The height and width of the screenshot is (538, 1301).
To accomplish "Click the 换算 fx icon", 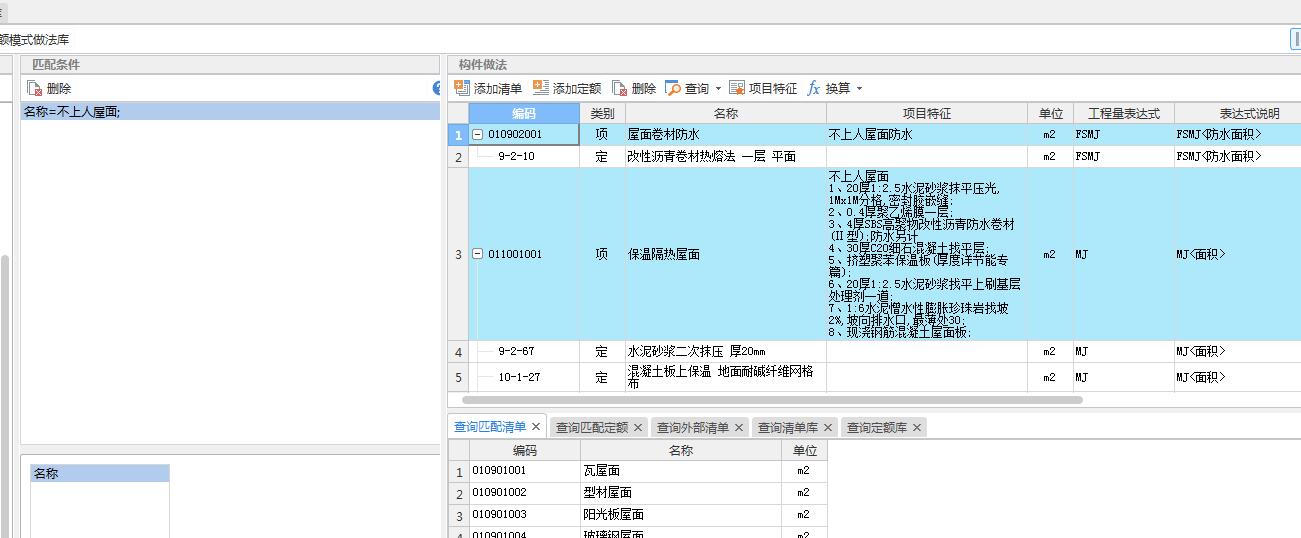I will pyautogui.click(x=814, y=88).
